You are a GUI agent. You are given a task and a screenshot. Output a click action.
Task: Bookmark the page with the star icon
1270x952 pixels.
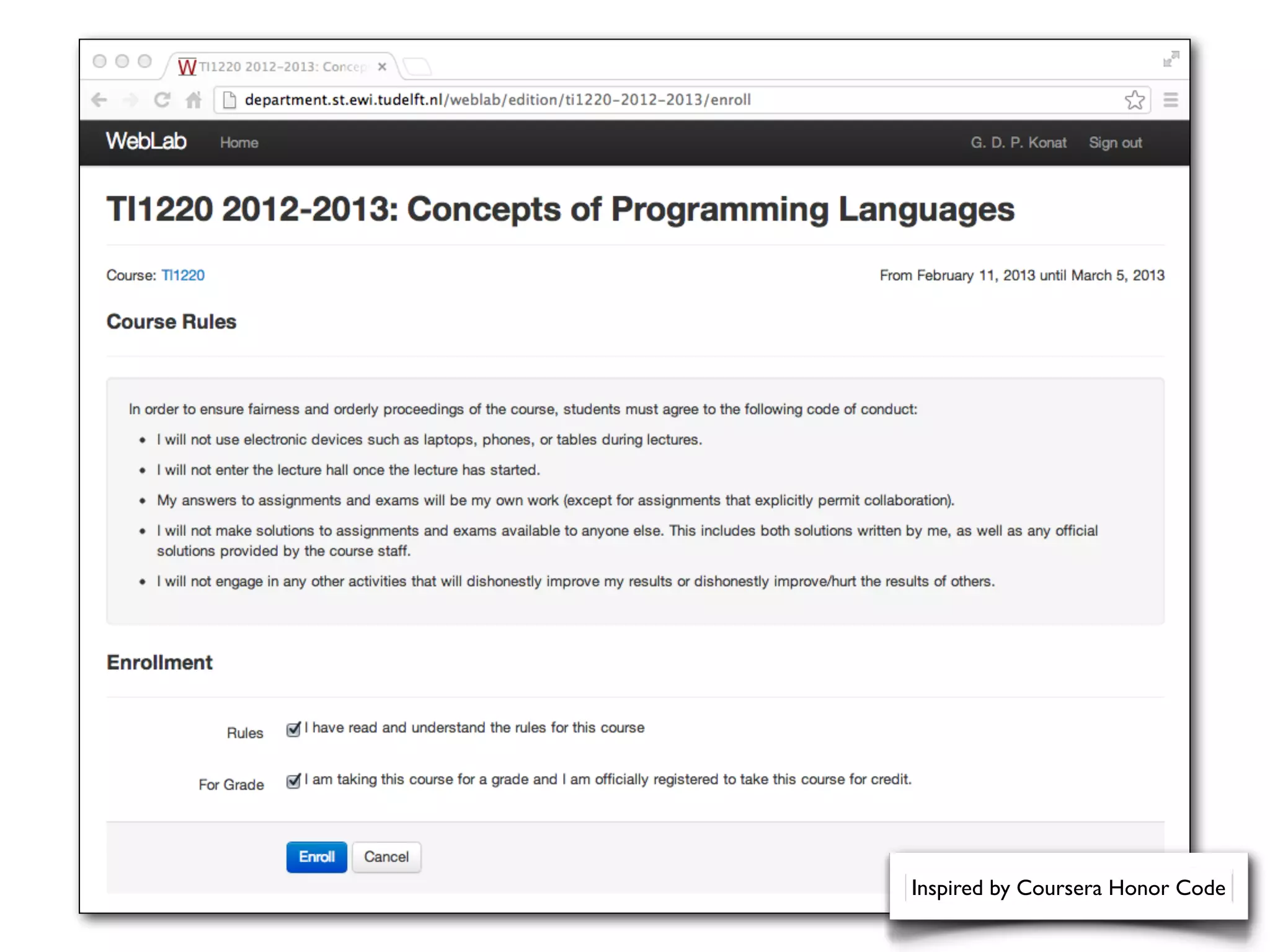point(1135,100)
